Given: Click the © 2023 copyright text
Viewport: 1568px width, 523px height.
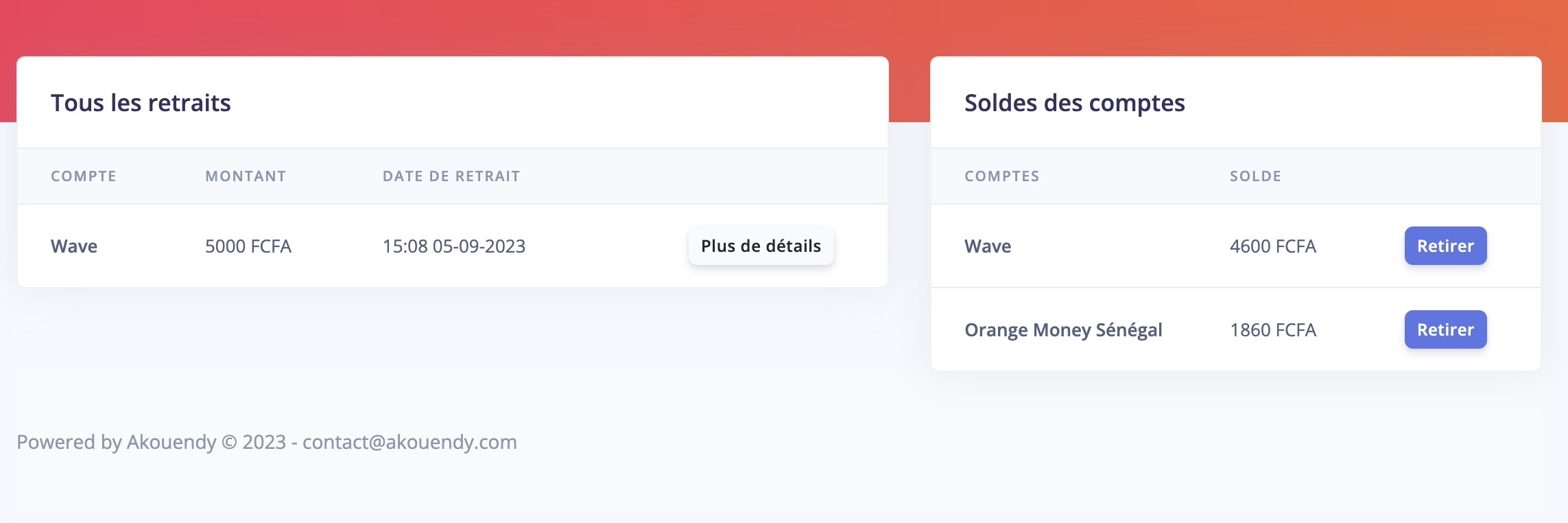Looking at the screenshot, I should pyautogui.click(x=254, y=442).
